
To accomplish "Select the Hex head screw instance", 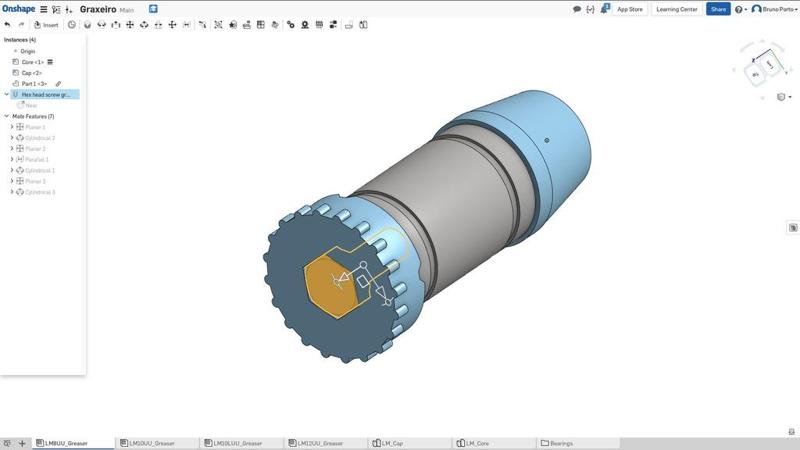I will (x=45, y=94).
